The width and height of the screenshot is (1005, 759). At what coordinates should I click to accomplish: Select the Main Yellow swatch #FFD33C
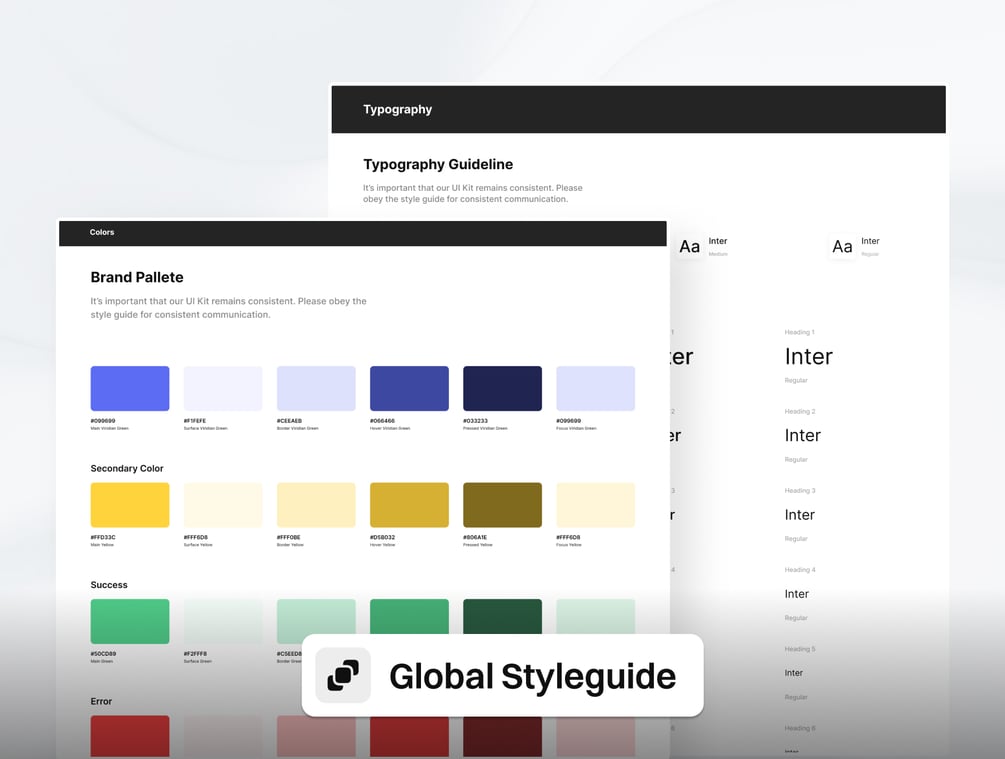(130, 505)
